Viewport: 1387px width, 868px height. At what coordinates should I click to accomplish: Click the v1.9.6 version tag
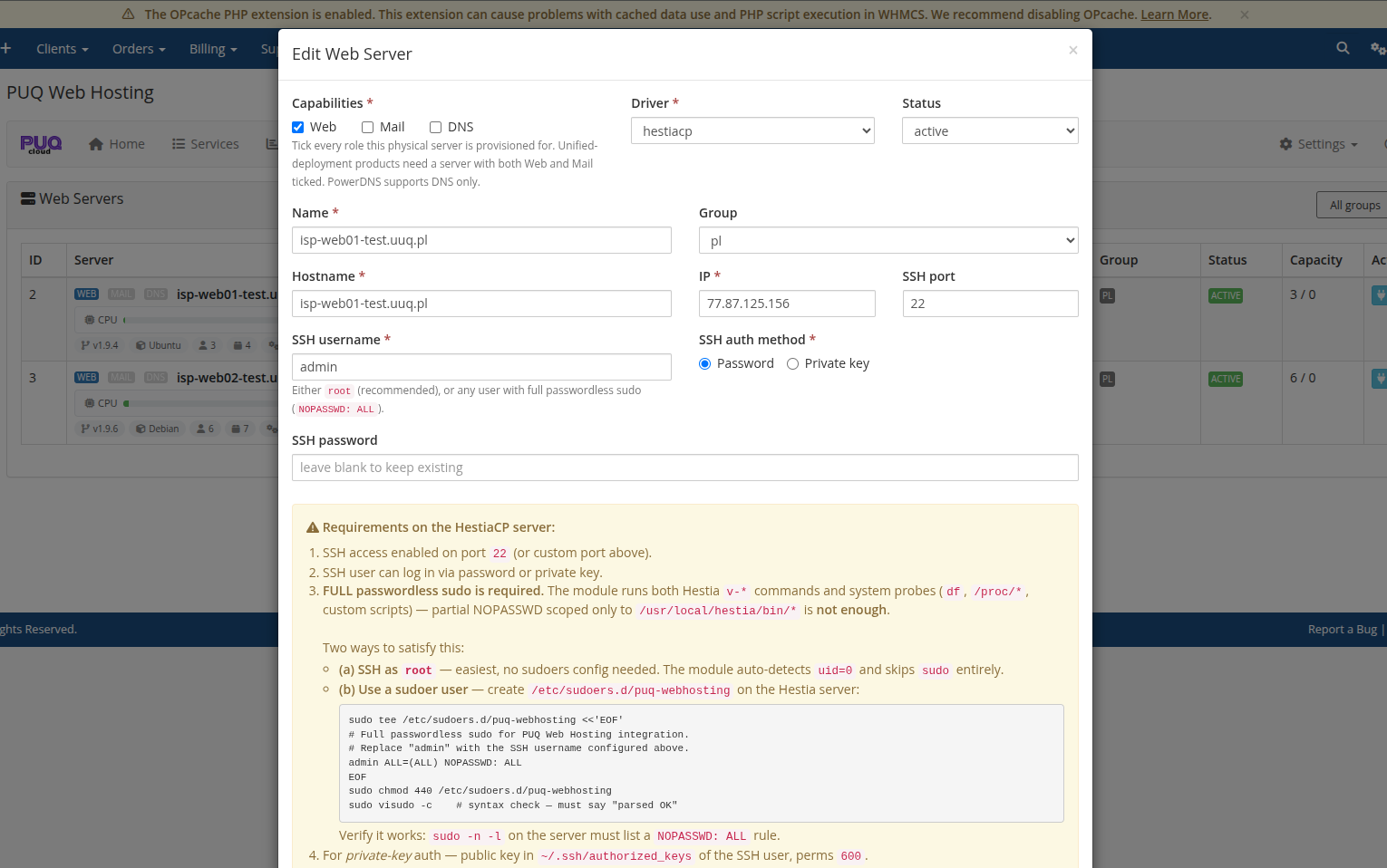[x=100, y=429]
